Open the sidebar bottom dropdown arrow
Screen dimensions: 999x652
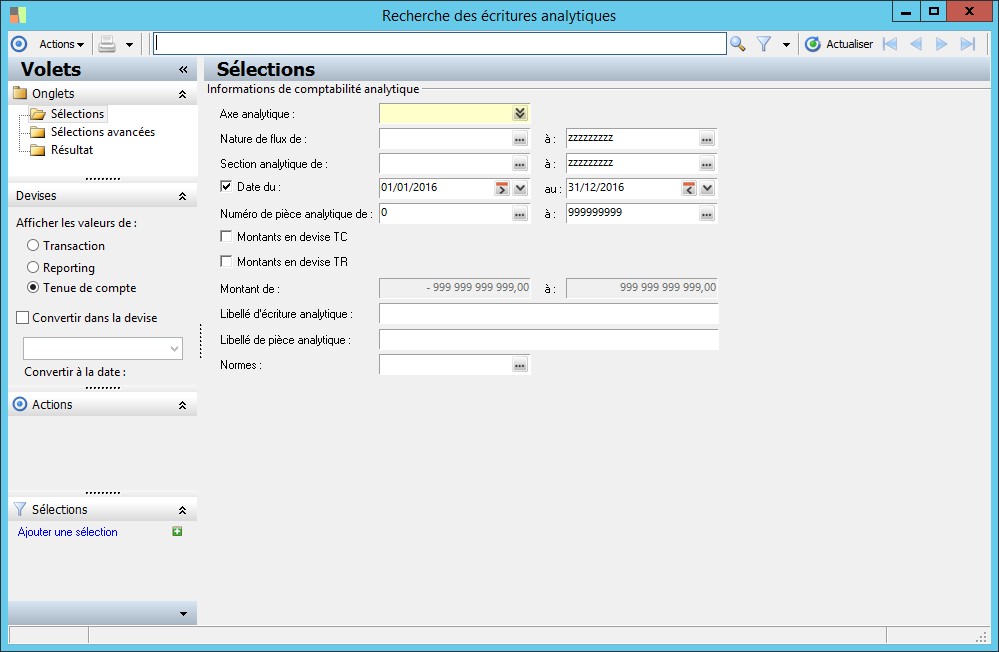click(183, 614)
